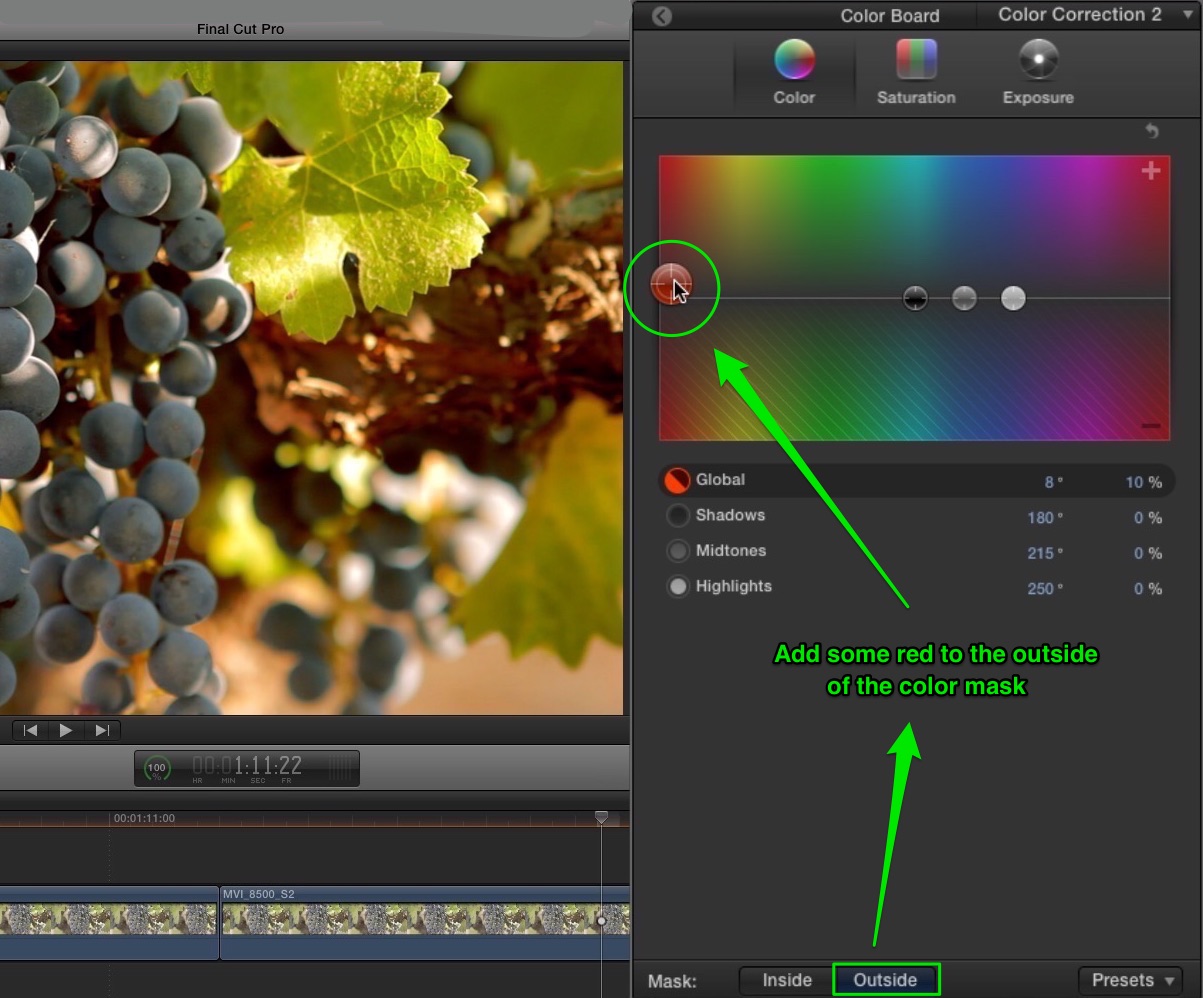This screenshot has height=998, width=1203.
Task: Switch to the Exposure tab
Action: (1038, 72)
